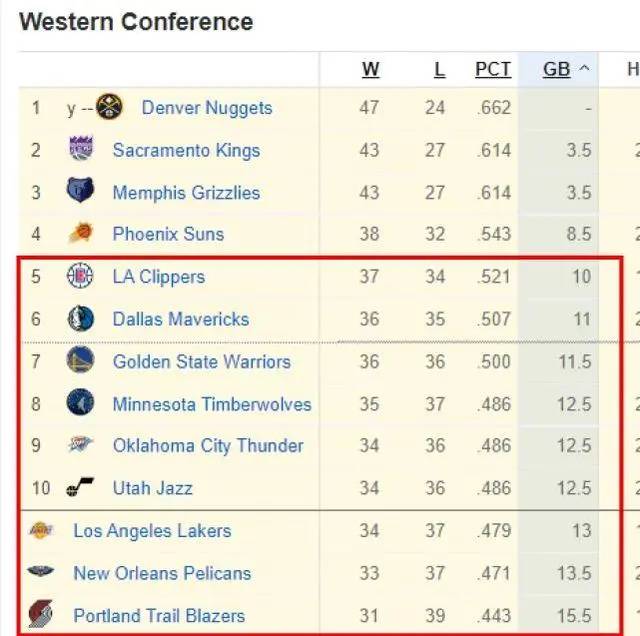This screenshot has height=636, width=640.
Task: Click the Oklahoma City Thunder logo
Action: click(x=81, y=446)
